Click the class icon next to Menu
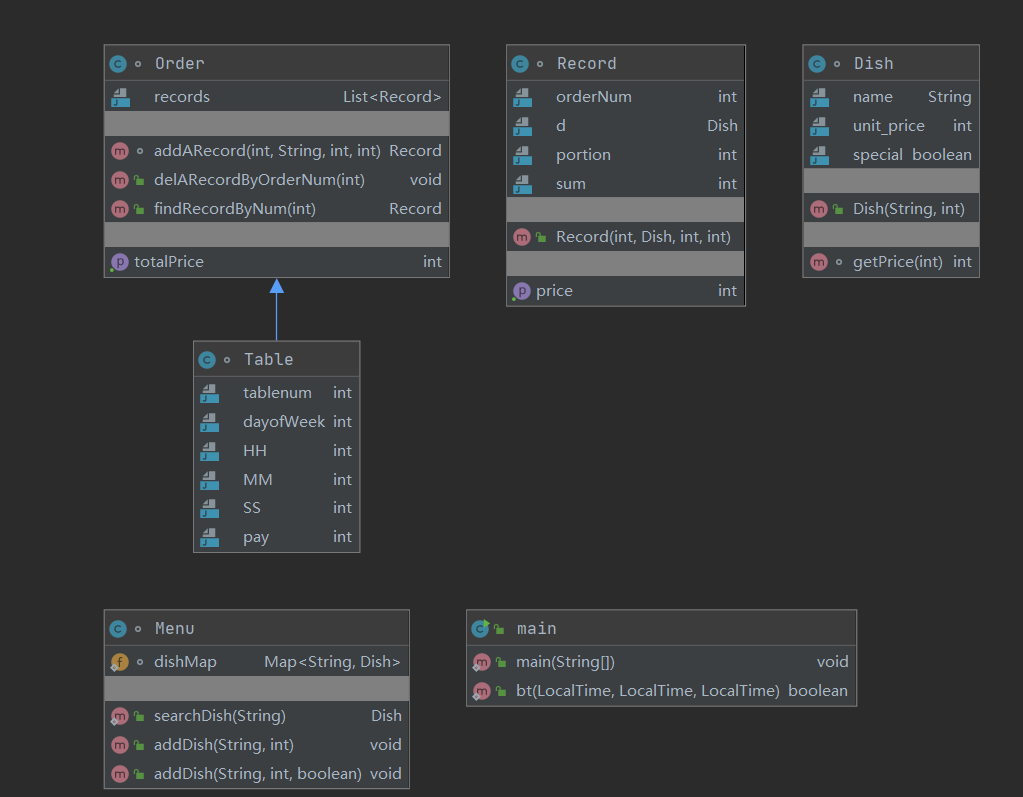The height and width of the screenshot is (797, 1023). coord(118,629)
